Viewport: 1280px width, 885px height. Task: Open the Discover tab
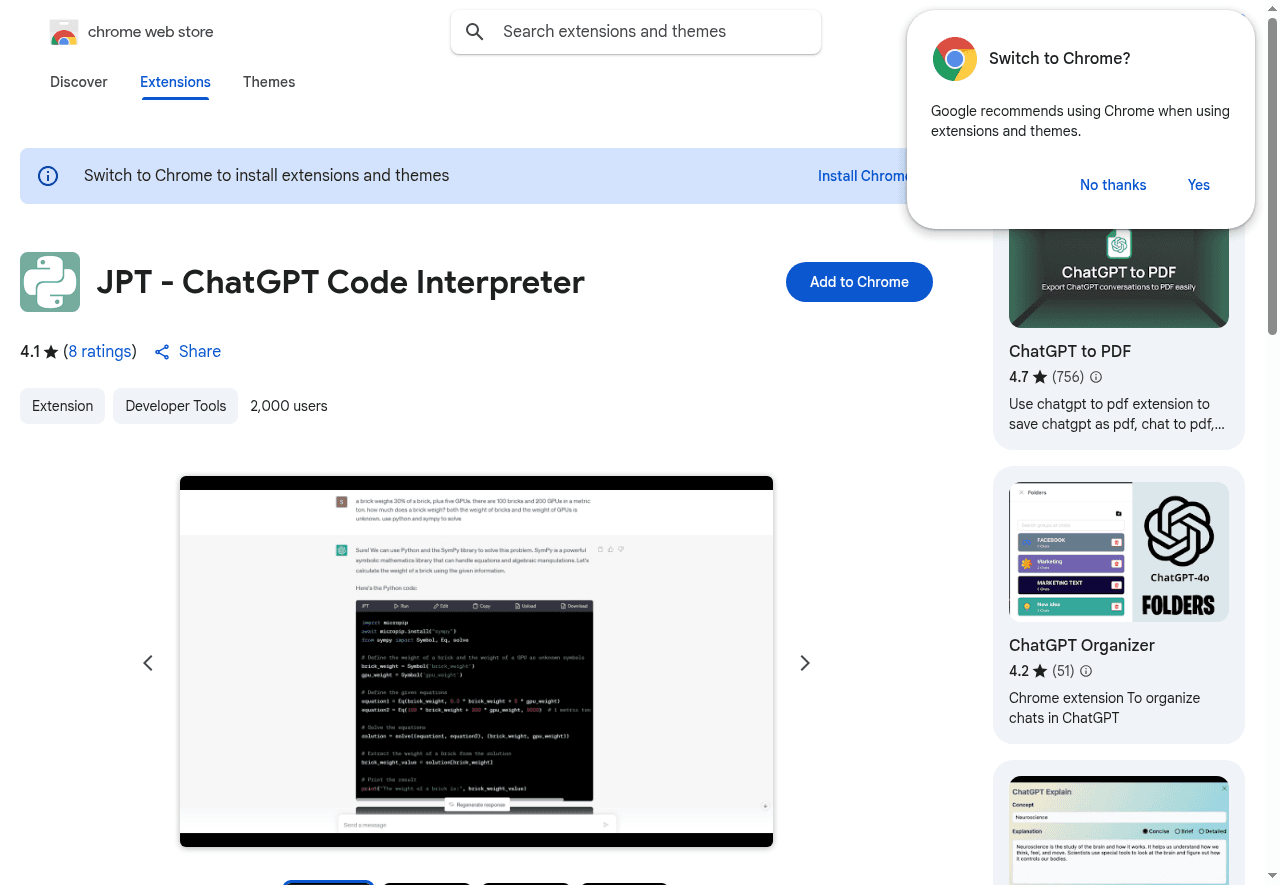click(78, 82)
